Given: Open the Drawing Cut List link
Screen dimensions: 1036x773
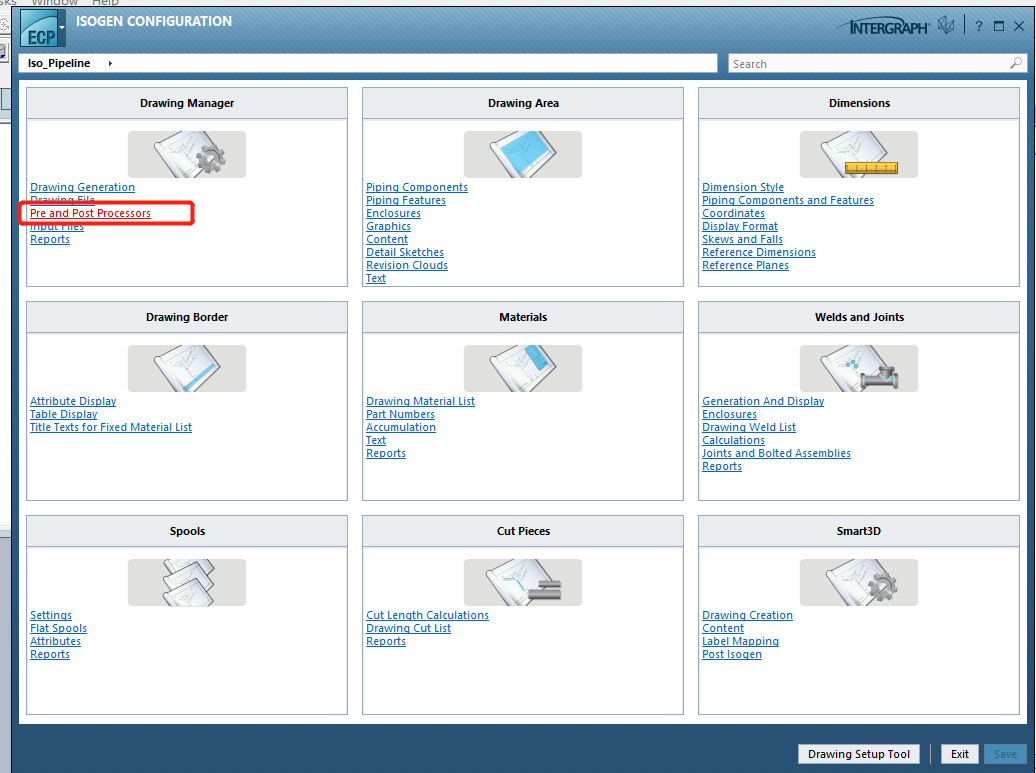Looking at the screenshot, I should tap(408, 628).
